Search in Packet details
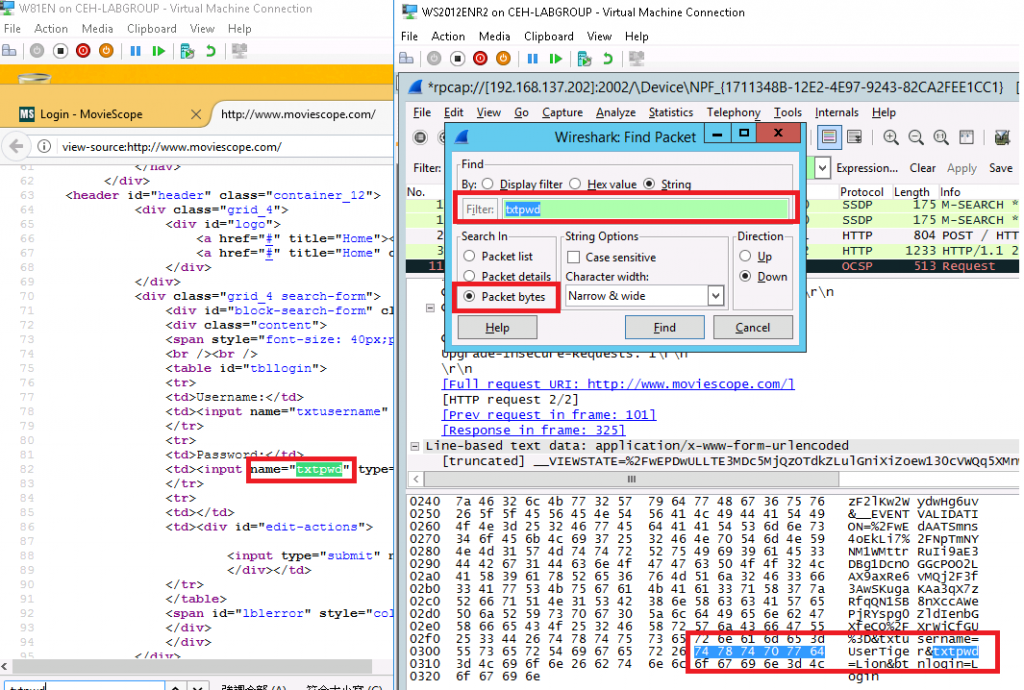Screen dimensions: 1024x690 point(469,276)
